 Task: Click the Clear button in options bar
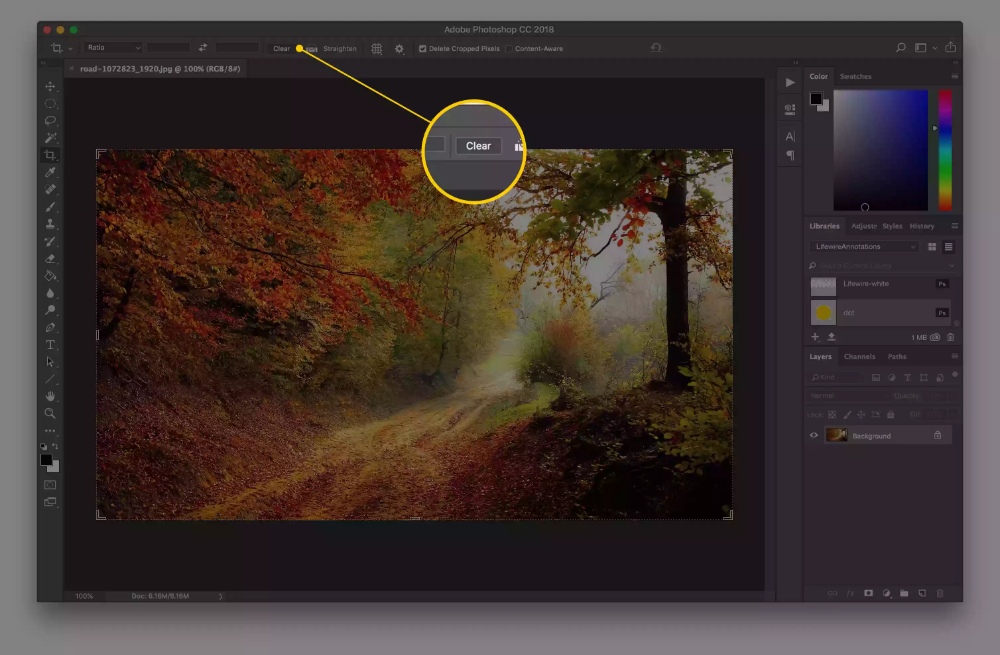click(x=281, y=48)
